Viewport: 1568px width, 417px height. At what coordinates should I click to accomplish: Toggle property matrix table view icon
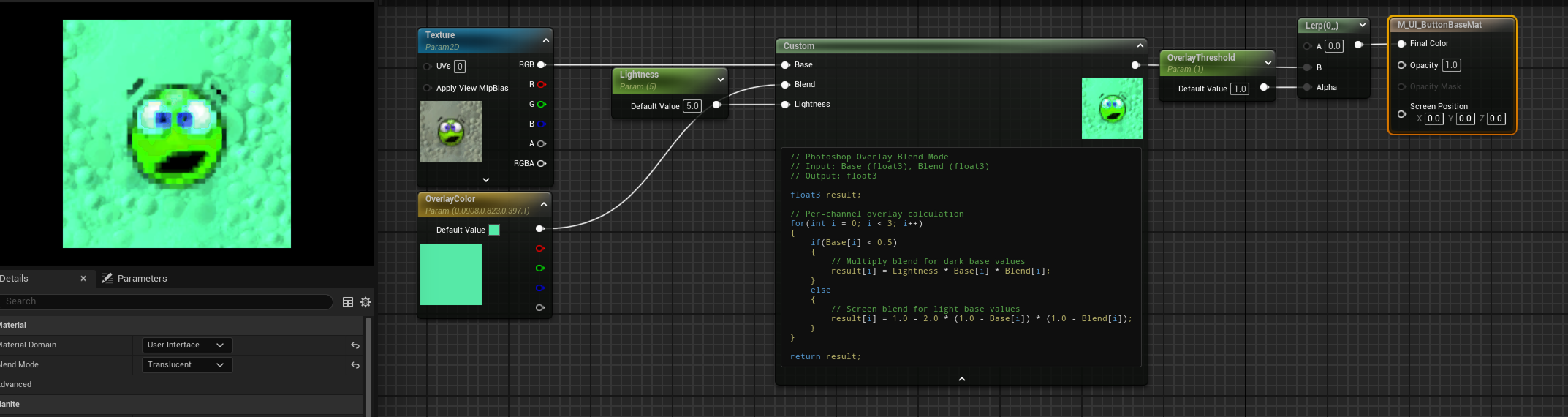(348, 302)
